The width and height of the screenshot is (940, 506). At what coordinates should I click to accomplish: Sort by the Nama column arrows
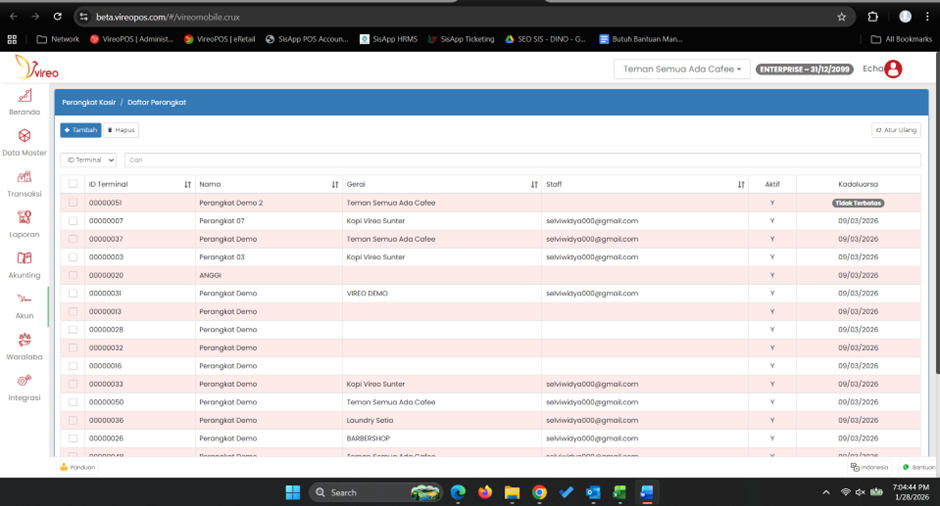tap(335, 184)
